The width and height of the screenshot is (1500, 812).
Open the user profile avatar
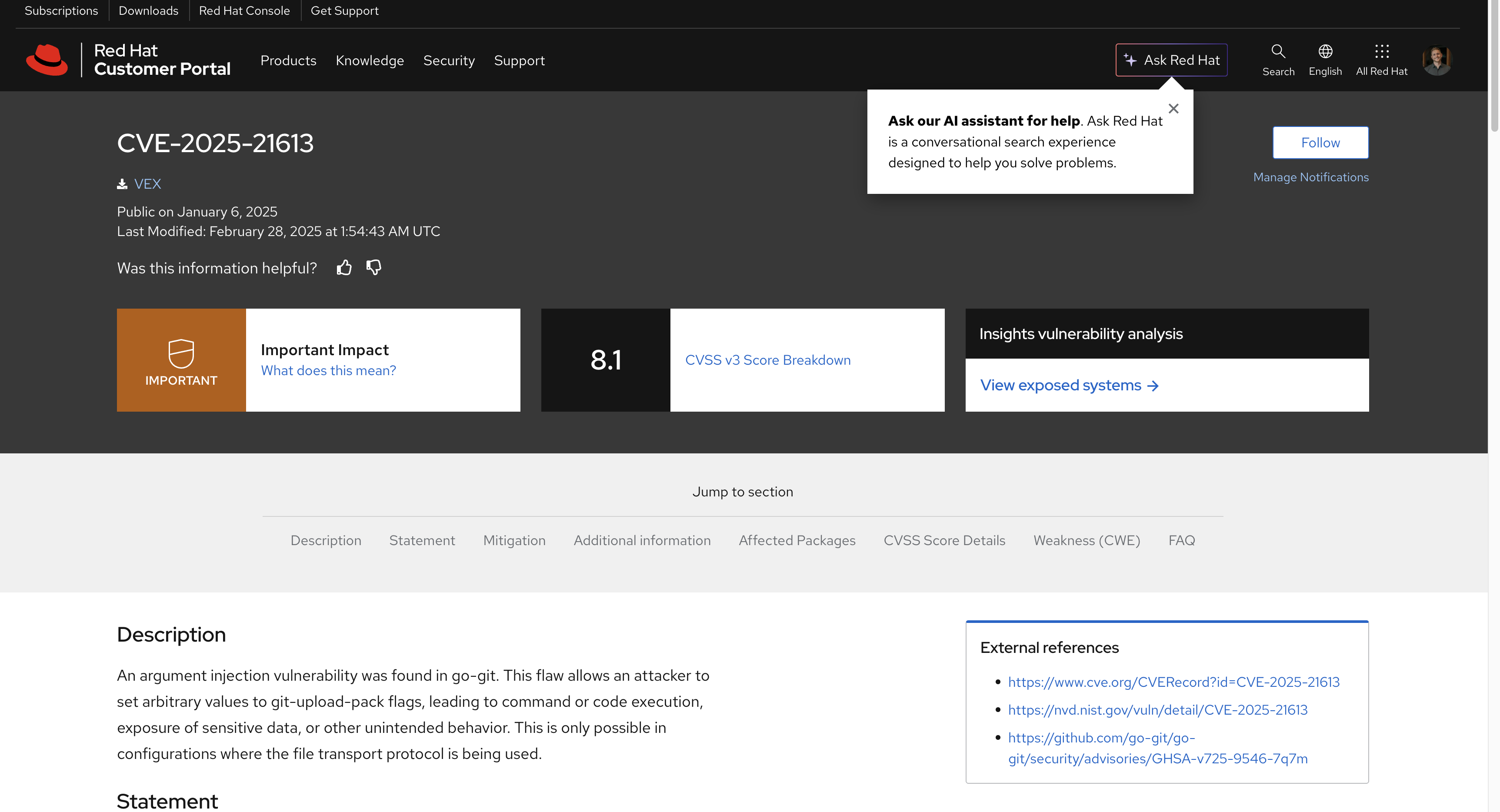(1437, 60)
